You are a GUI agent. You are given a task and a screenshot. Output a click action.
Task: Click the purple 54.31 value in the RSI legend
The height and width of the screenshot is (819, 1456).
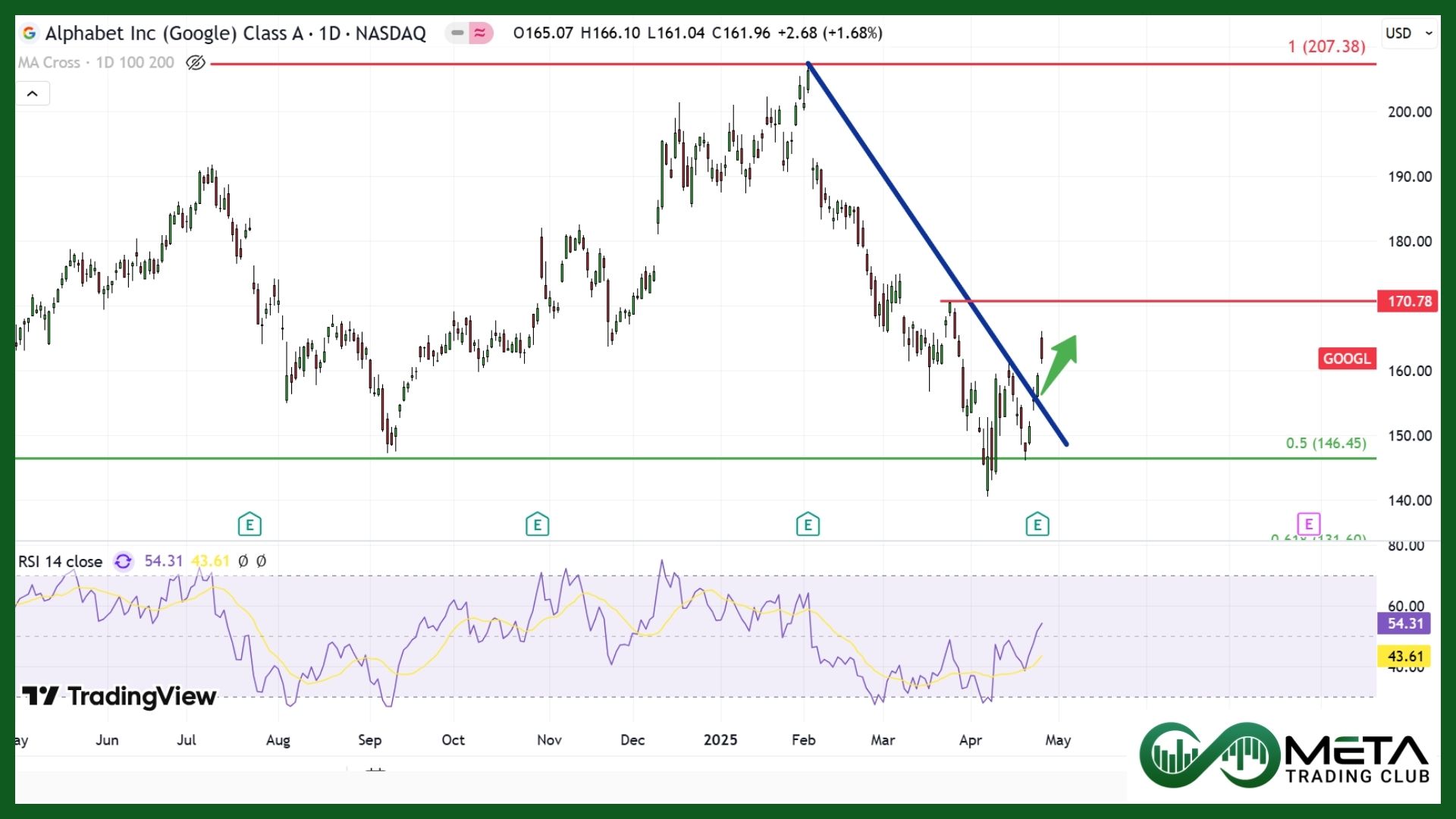coord(164,562)
